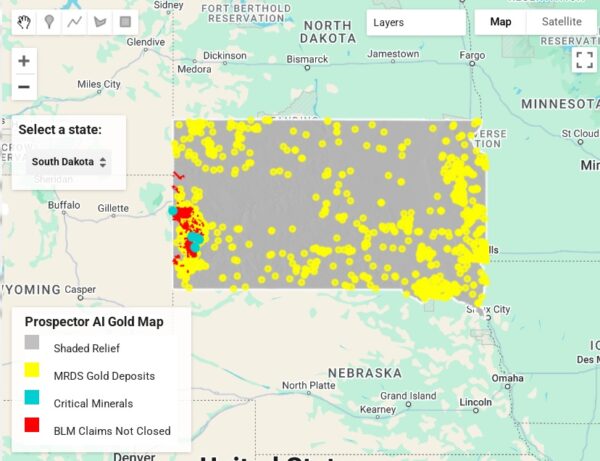This screenshot has height=461, width=600.
Task: Switch to Map view
Action: (501, 22)
